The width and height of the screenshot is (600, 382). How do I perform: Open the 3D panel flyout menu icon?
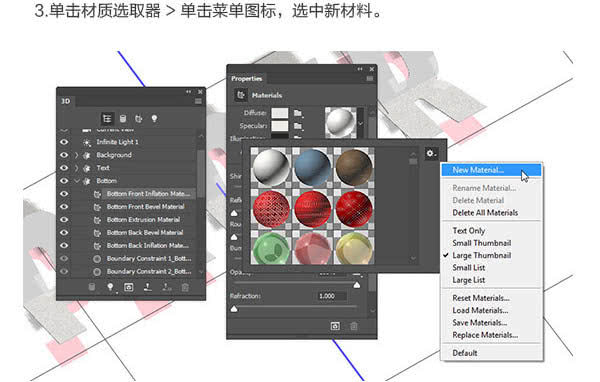point(198,101)
